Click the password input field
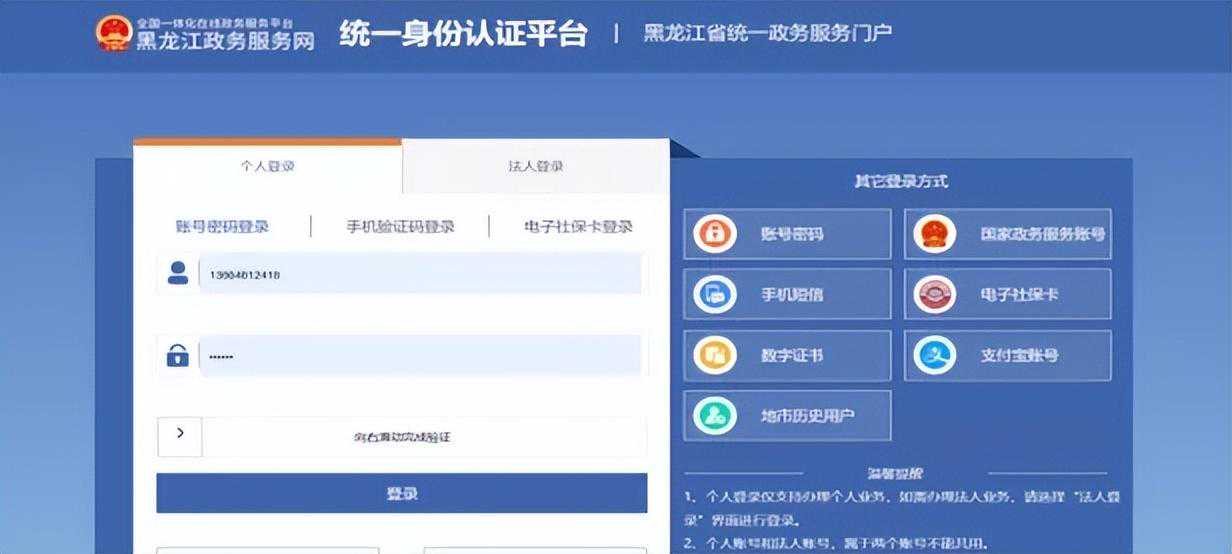Screen dimensions: 1232x554 420,356
